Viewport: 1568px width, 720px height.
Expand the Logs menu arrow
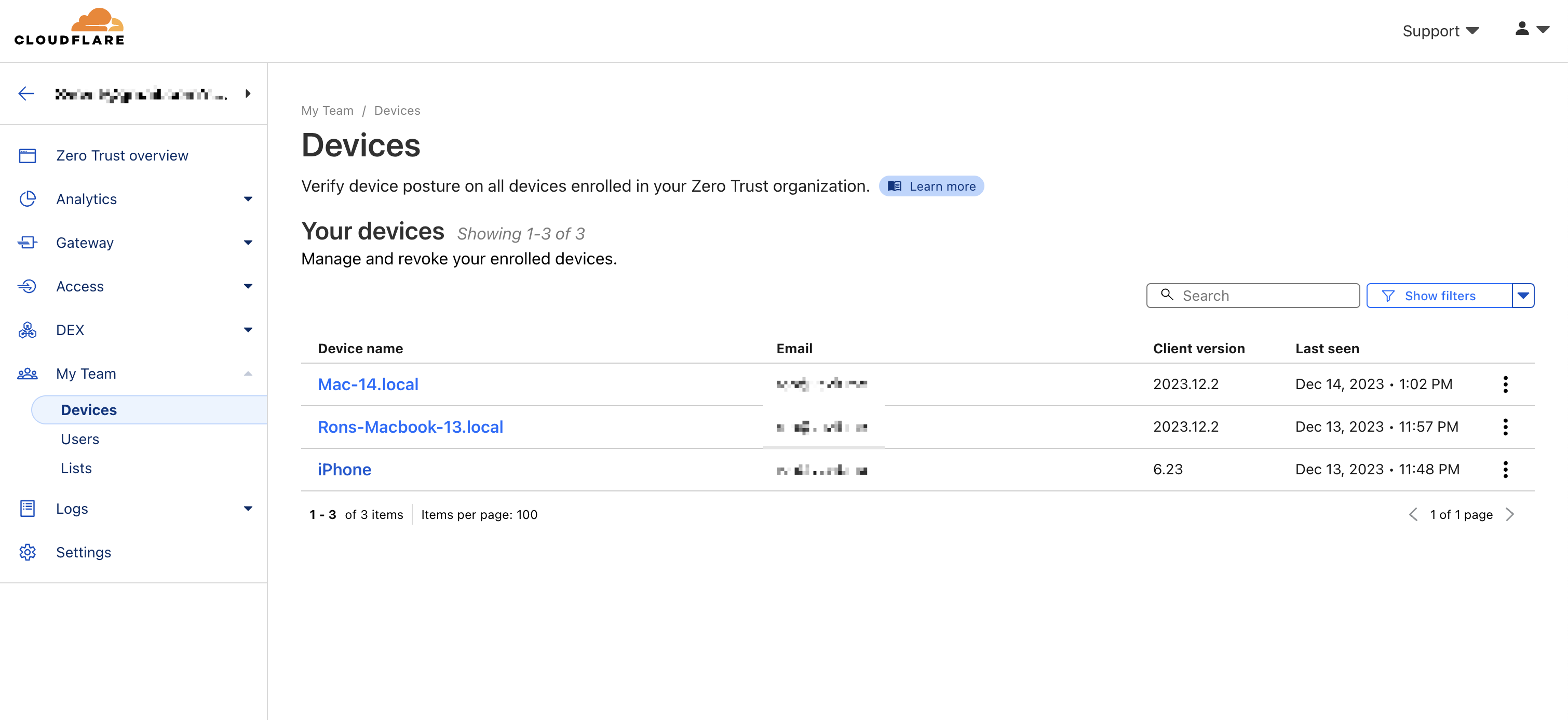click(x=248, y=509)
